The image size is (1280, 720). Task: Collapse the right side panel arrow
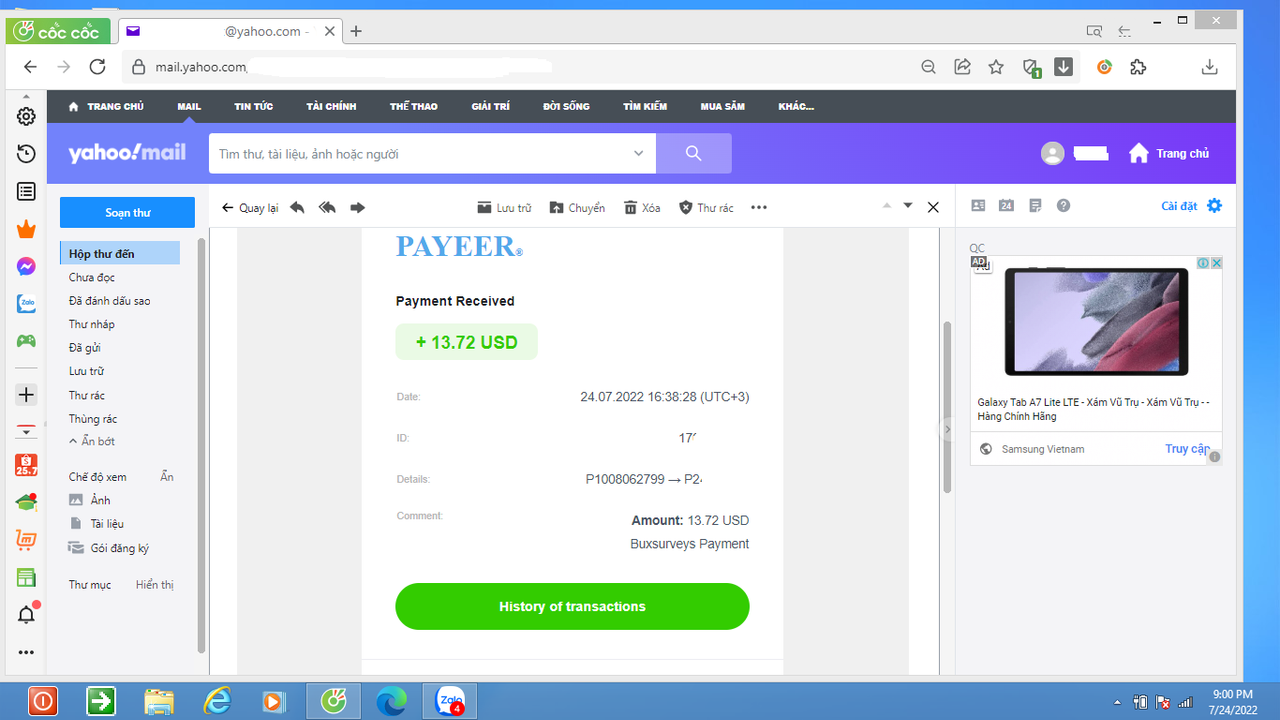(948, 428)
